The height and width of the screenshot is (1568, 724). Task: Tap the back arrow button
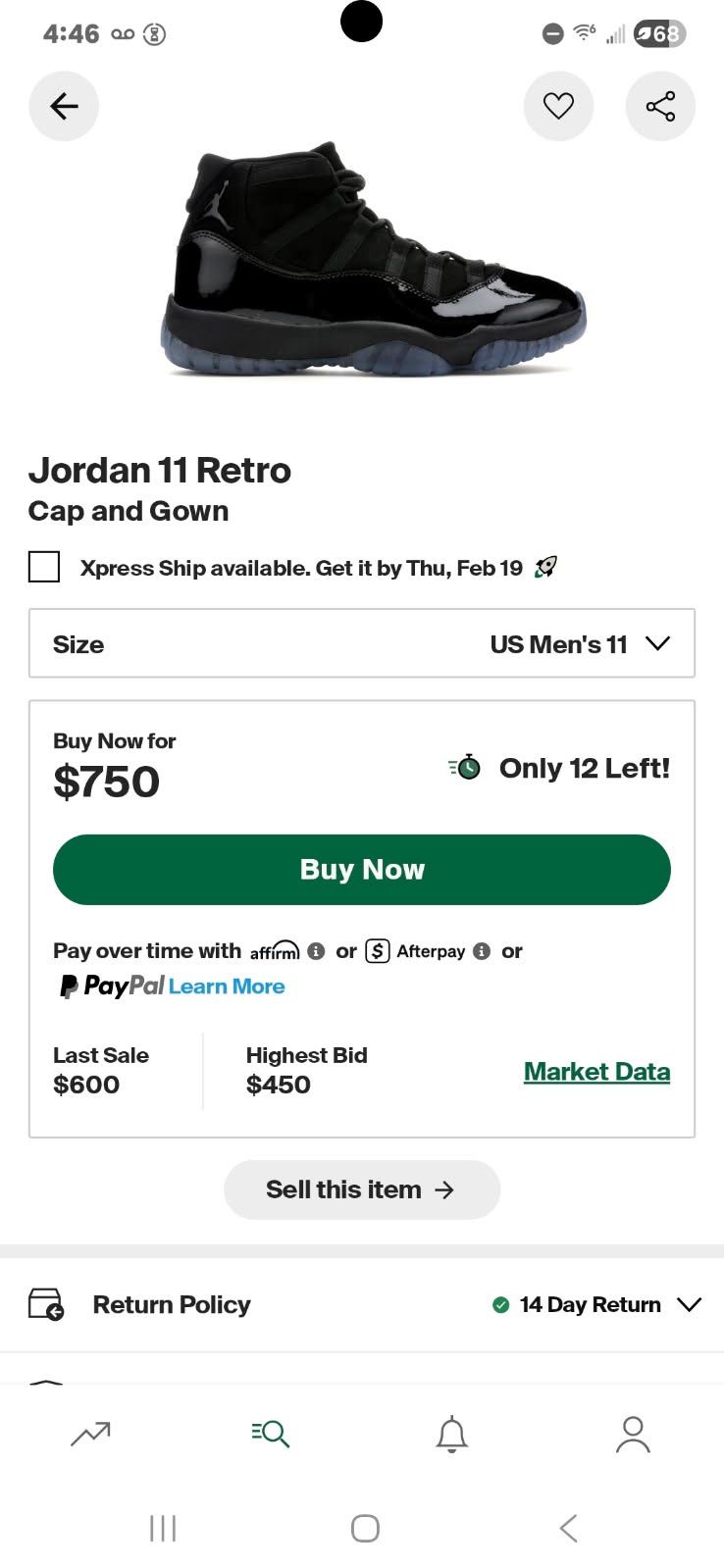[x=64, y=106]
